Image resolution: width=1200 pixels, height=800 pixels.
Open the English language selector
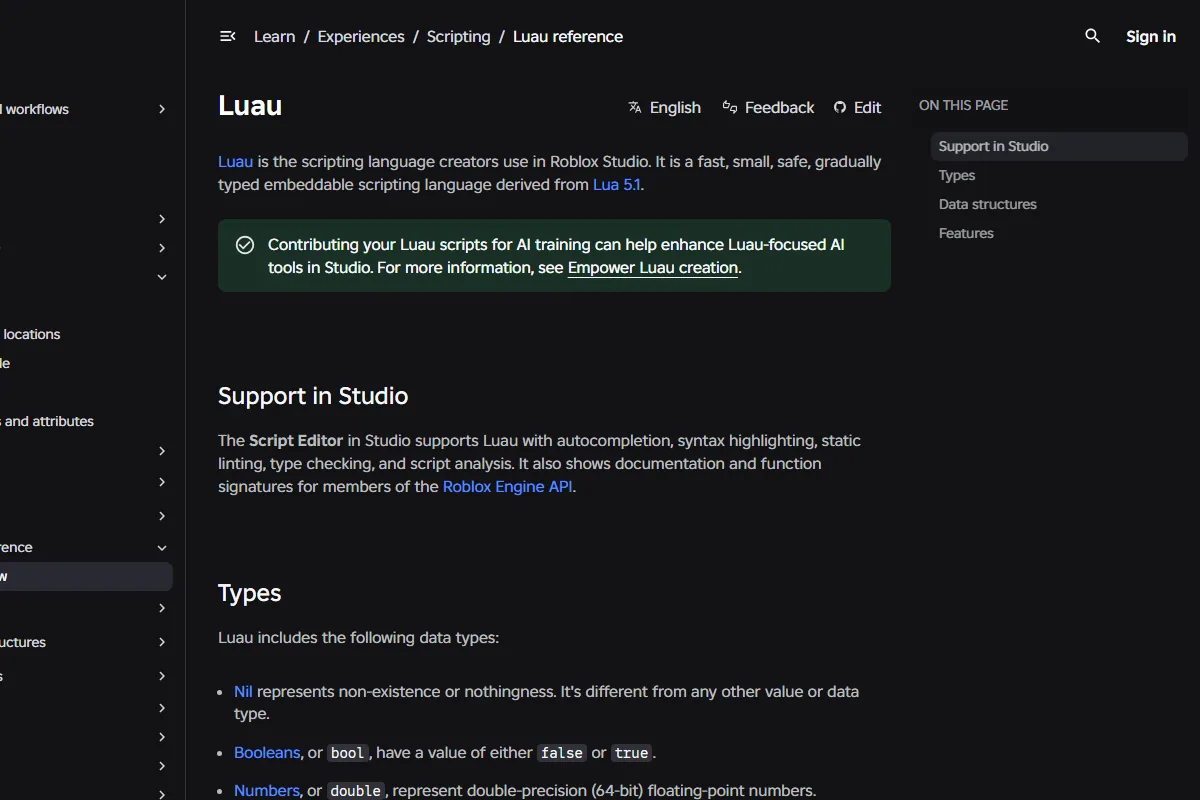tap(665, 107)
